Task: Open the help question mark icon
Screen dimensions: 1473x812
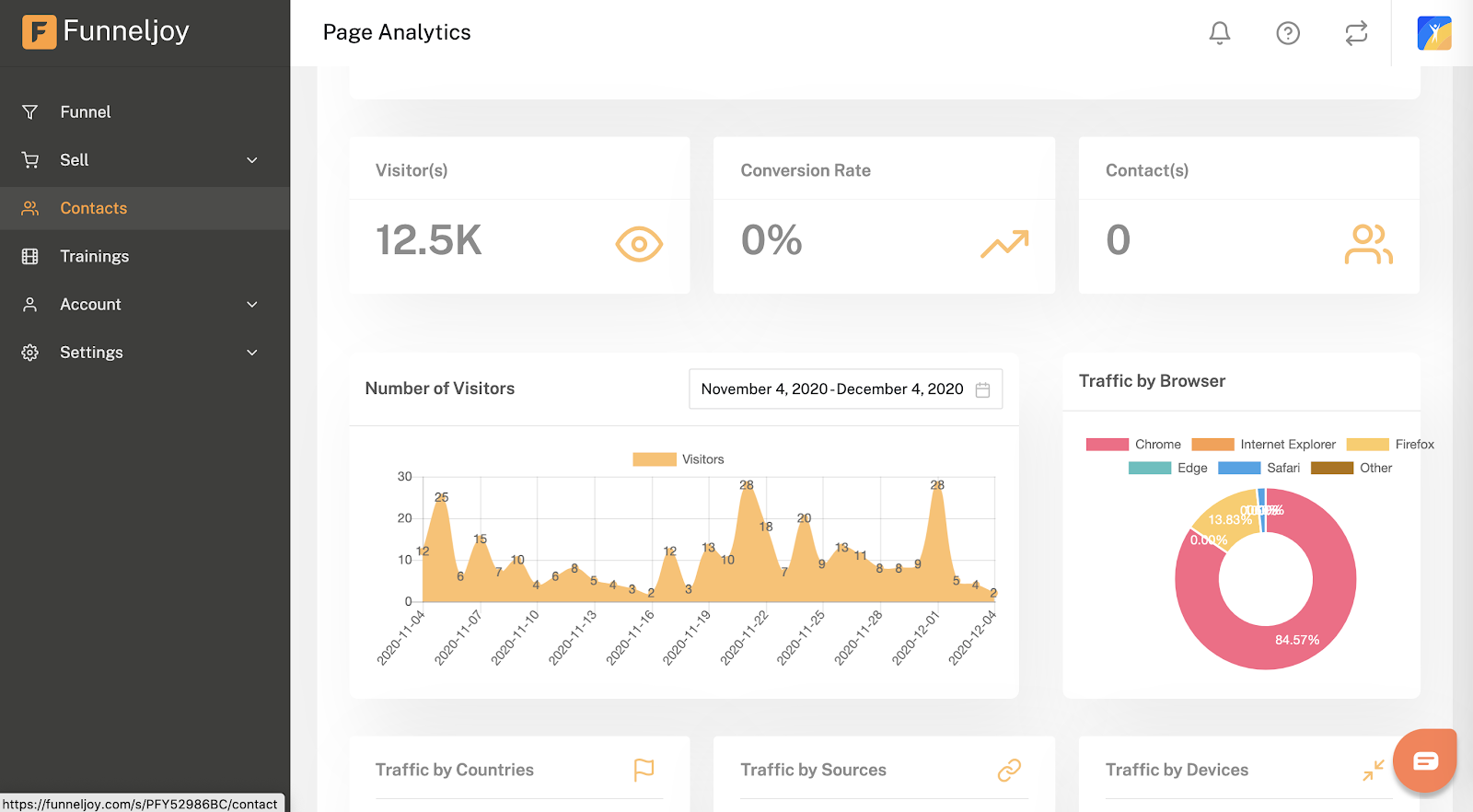Action: point(1287,33)
